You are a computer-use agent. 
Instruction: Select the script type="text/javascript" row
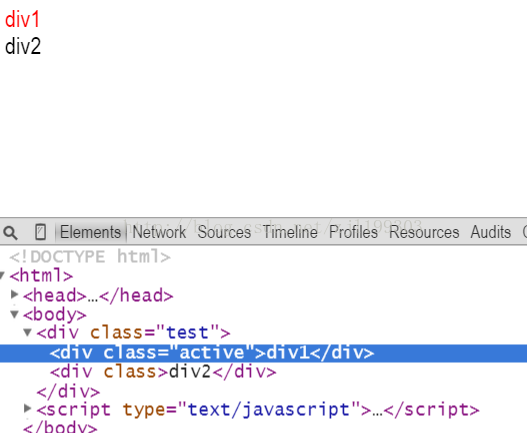258,410
